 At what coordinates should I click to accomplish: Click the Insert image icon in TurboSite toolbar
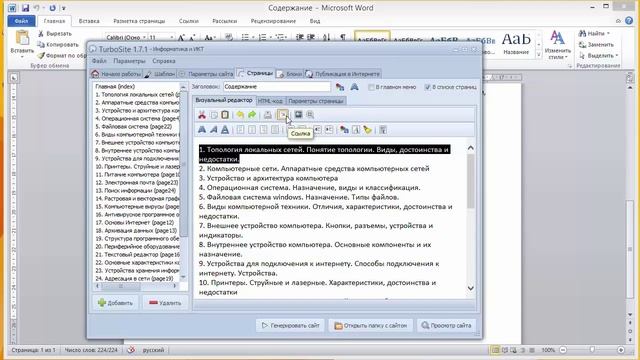click(x=298, y=115)
